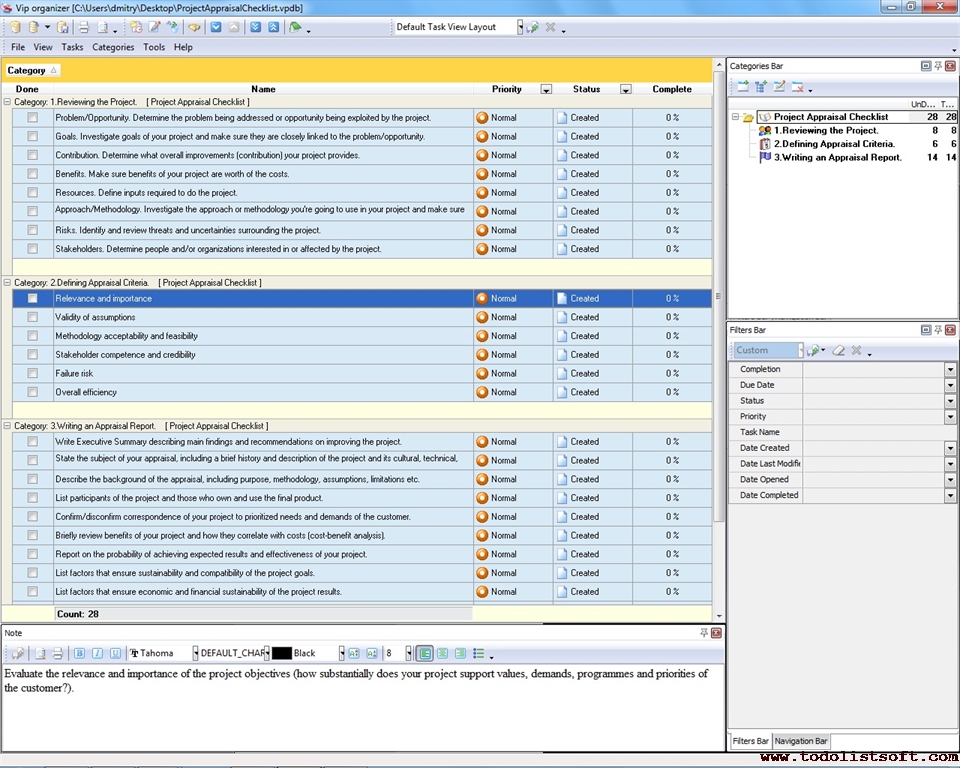This screenshot has width=960, height=768.
Task: Select '3.Writing an Appraisal Report.' category in tree
Action: click(x=837, y=157)
